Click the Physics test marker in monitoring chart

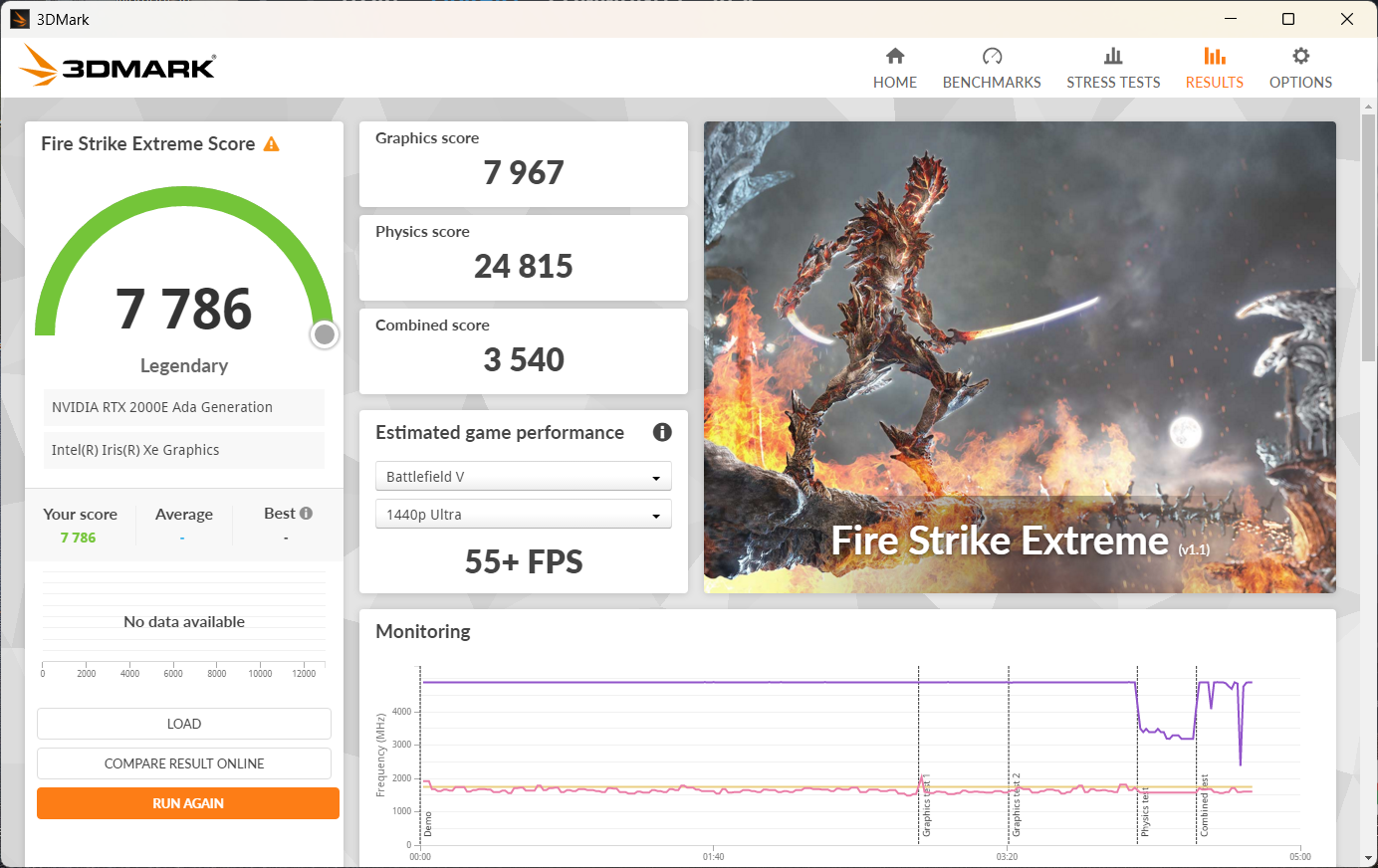[1145, 810]
